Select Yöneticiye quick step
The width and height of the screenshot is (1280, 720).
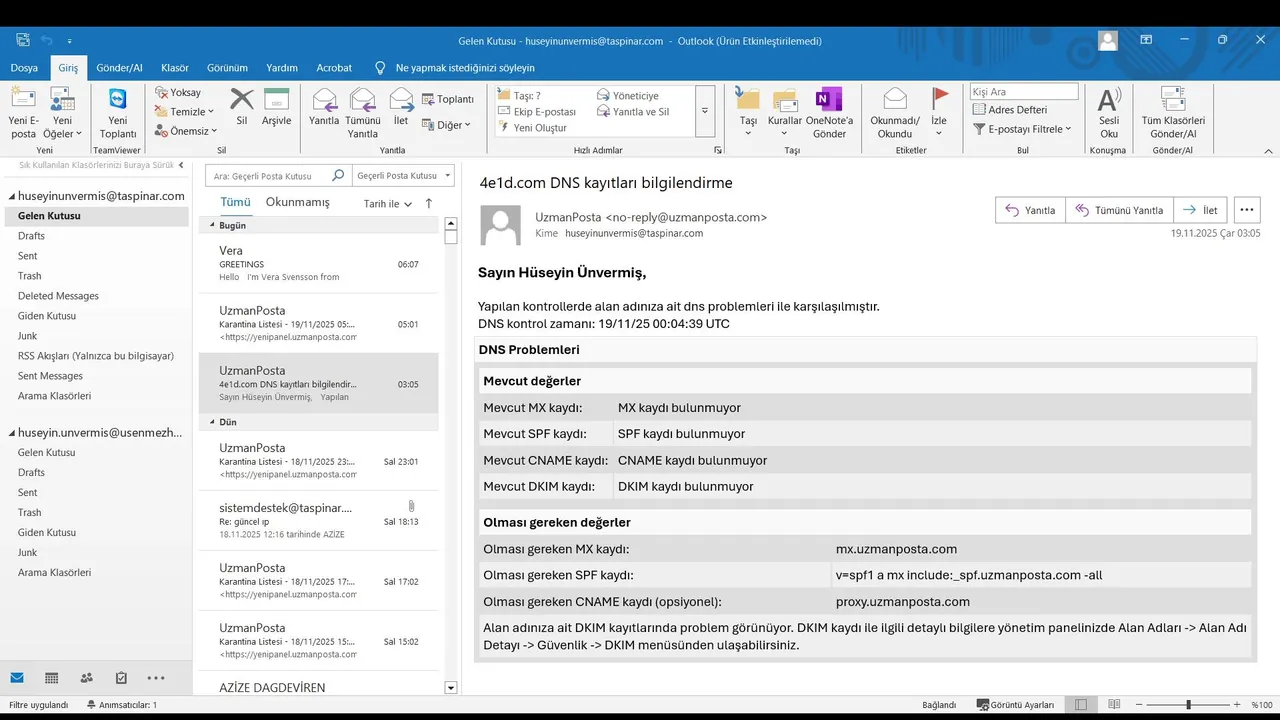(628, 96)
